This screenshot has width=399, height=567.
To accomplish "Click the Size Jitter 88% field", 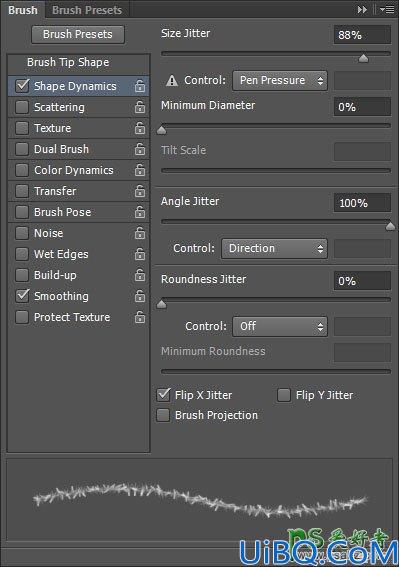I will 362,35.
